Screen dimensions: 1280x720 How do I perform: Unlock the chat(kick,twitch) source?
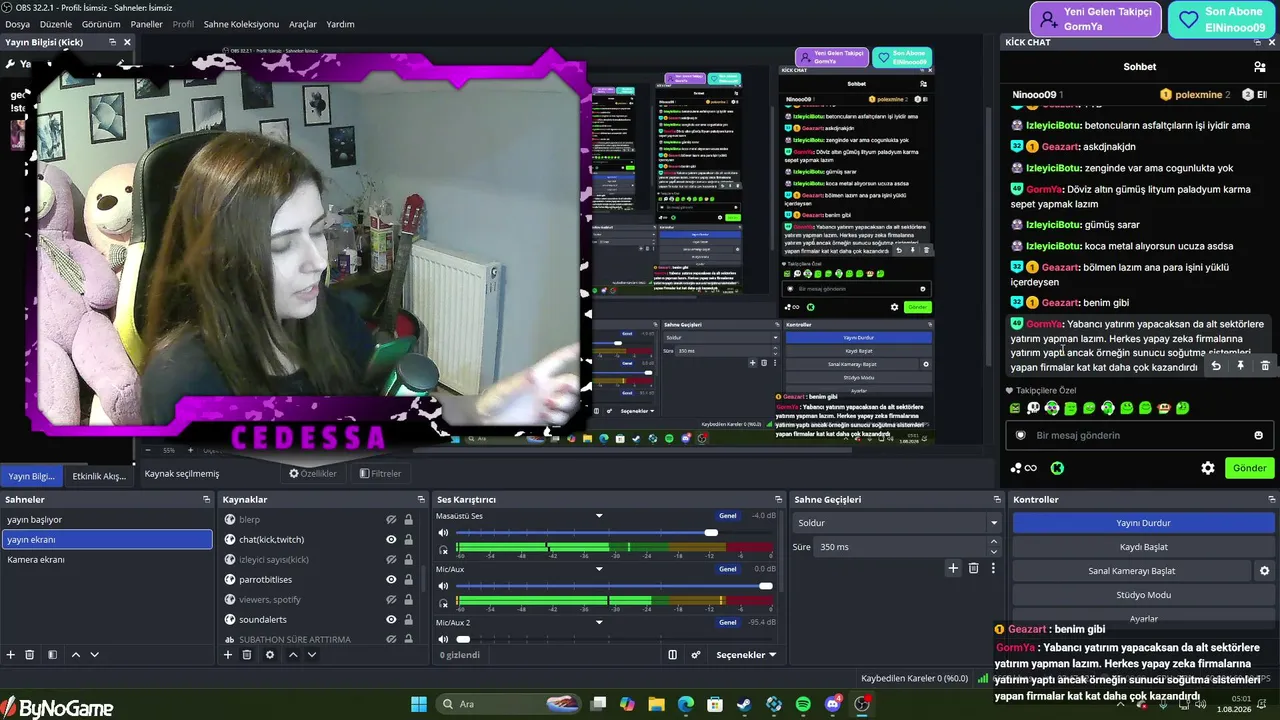(x=408, y=540)
